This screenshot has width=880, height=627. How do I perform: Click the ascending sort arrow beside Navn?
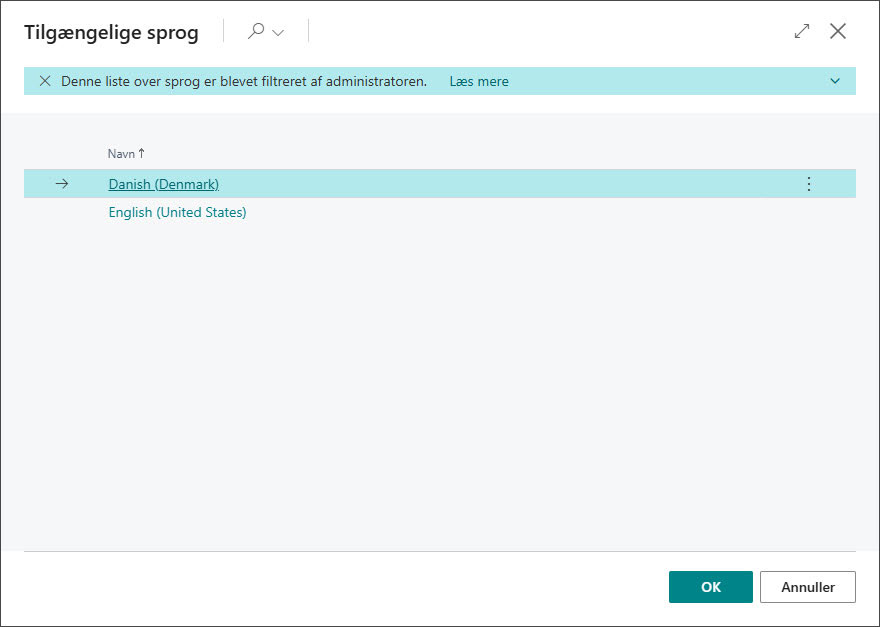141,153
